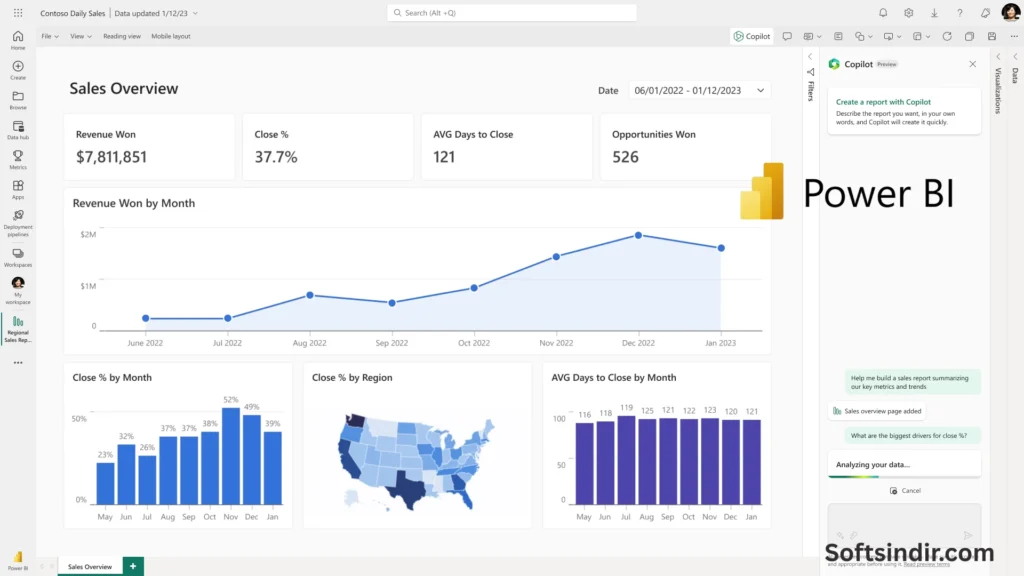Click the Search box at the top
This screenshot has height=576, width=1024.
[x=512, y=13]
